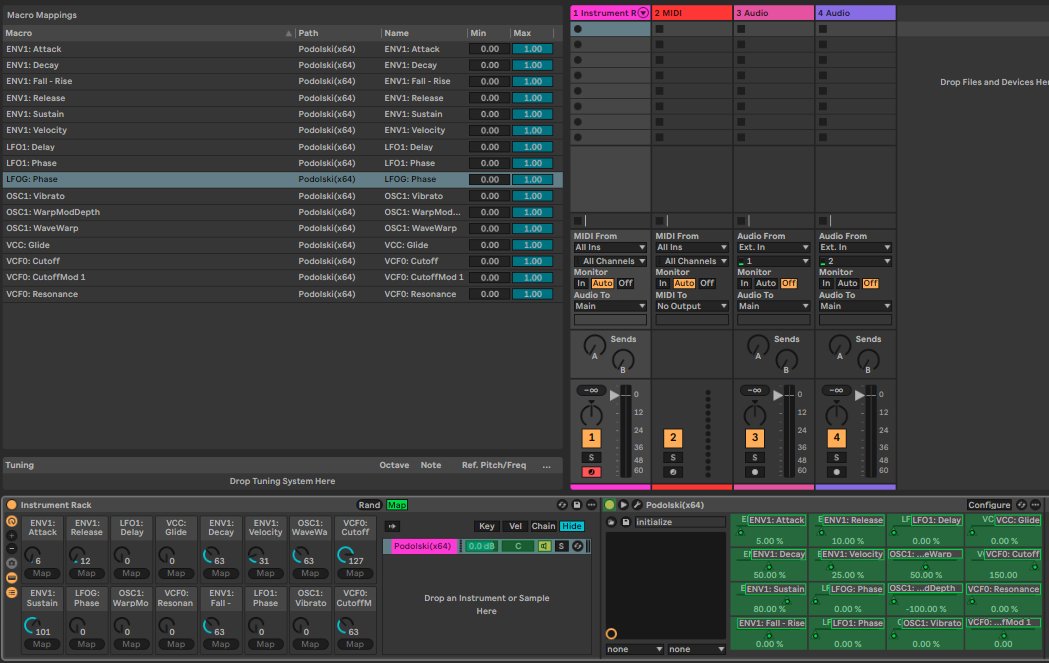Toggle Podolski chain activator speaker icon
Image resolution: width=1049 pixels, height=663 pixels.
coord(545,547)
